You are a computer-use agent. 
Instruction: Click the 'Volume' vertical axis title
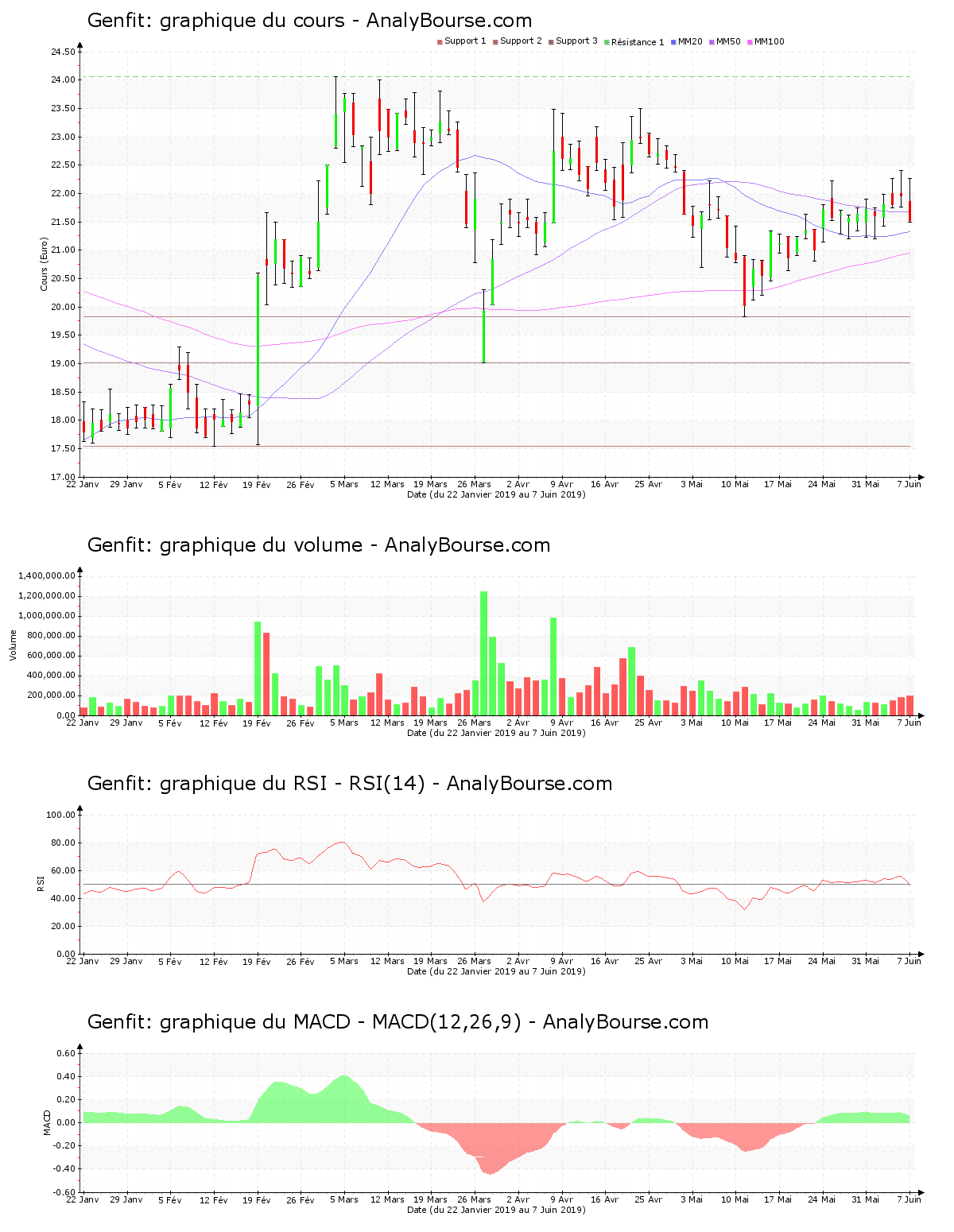click(x=13, y=645)
